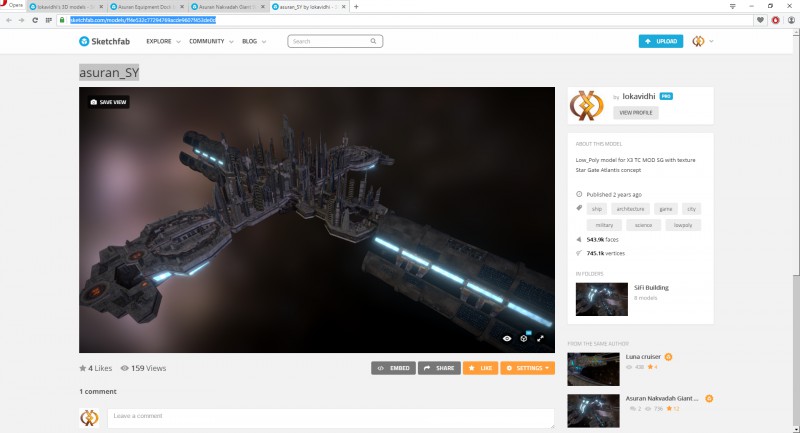The height and width of the screenshot is (433, 800).
Task: Select the architecture tag
Action: [630, 209]
